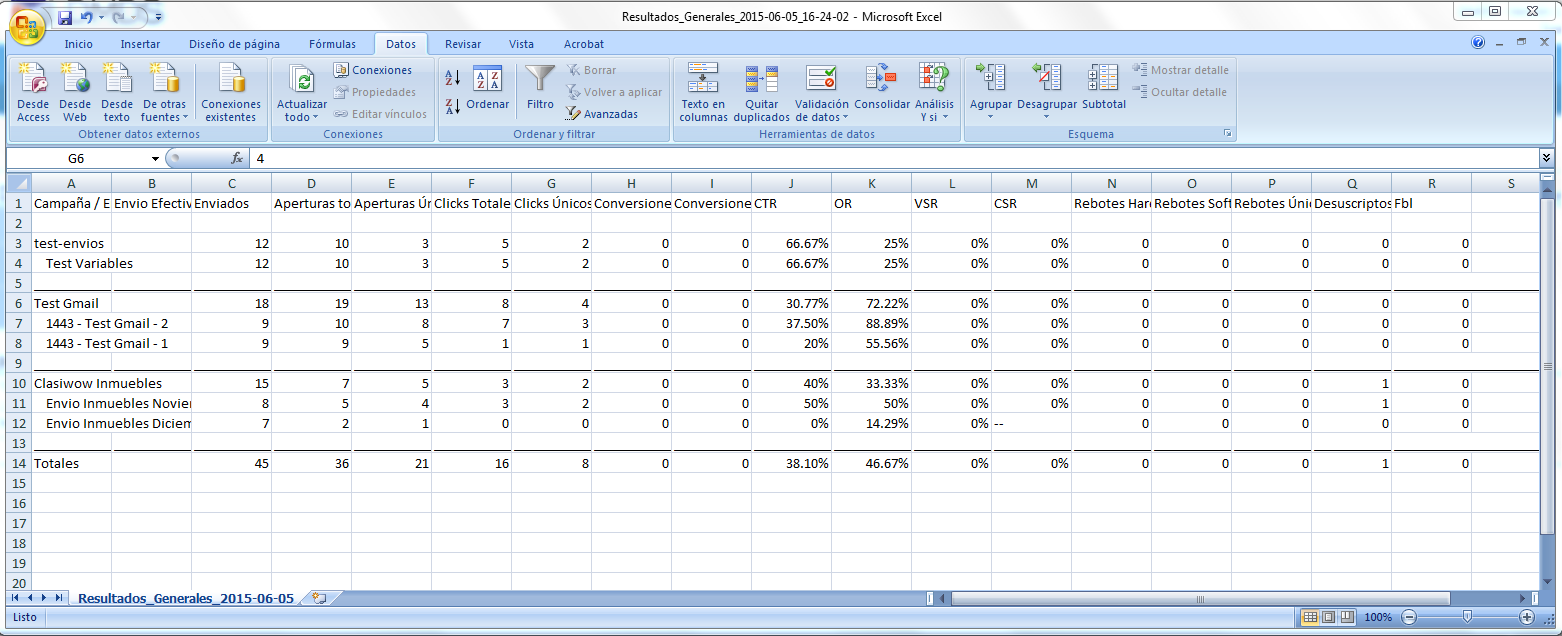Click the Avanzadas filter button
The image size is (1562, 636).
pyautogui.click(x=602, y=114)
